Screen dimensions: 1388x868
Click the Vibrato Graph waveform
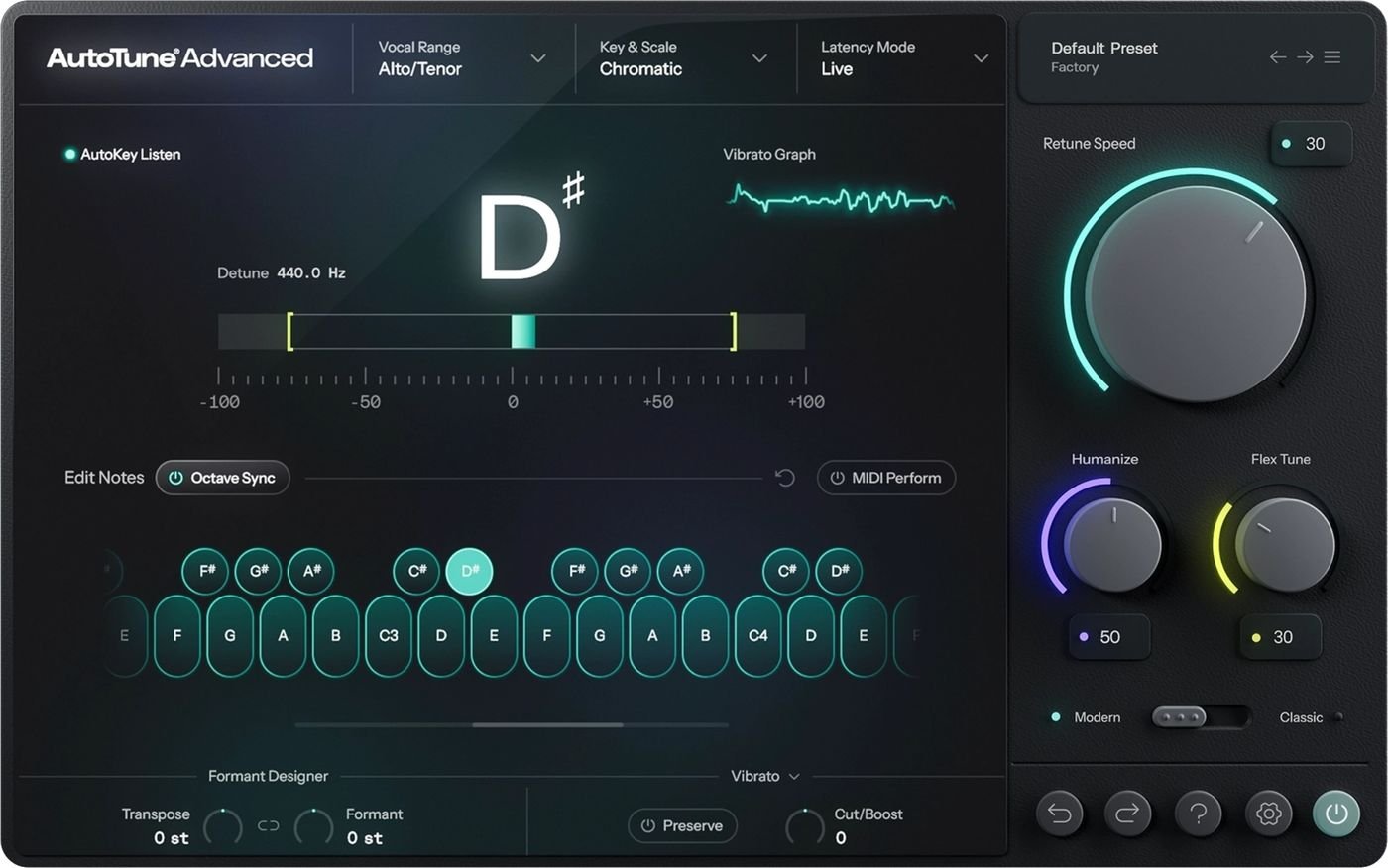coord(841,198)
